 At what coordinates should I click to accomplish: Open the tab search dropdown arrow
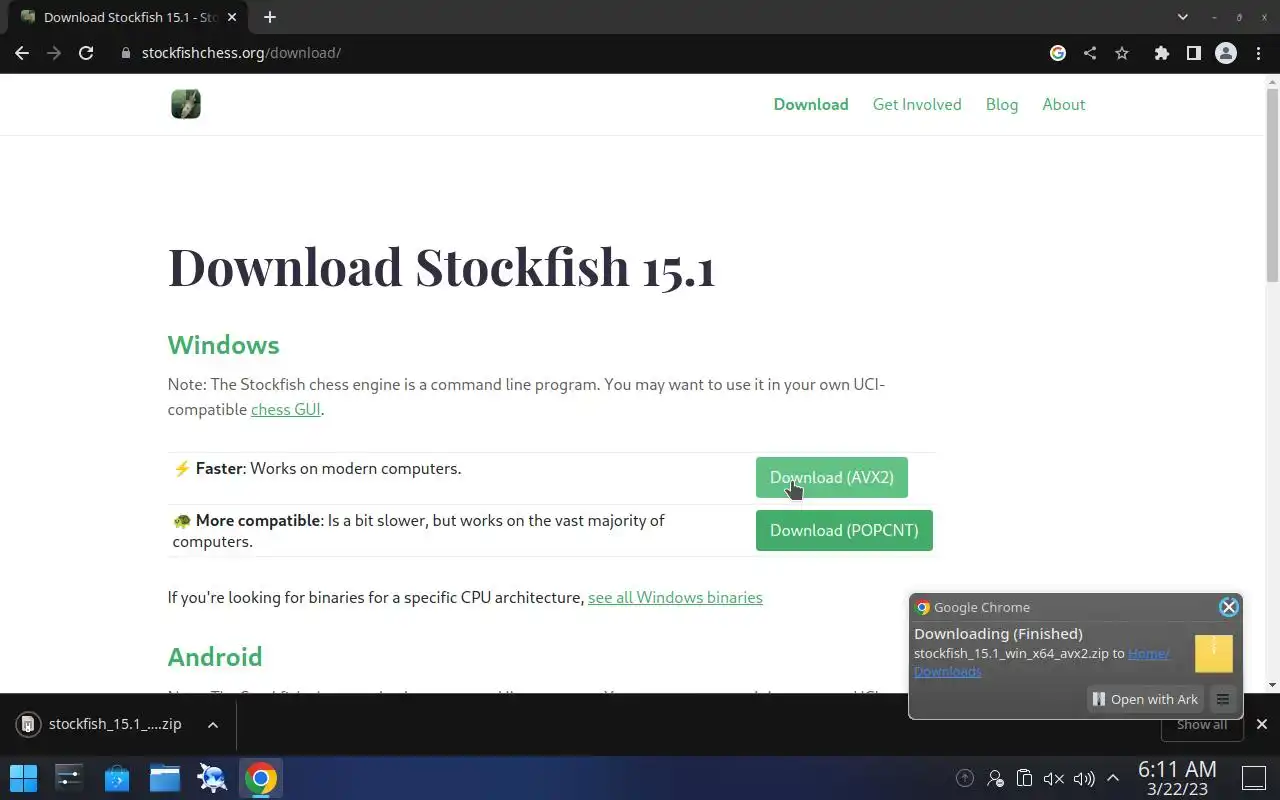tap(1183, 17)
